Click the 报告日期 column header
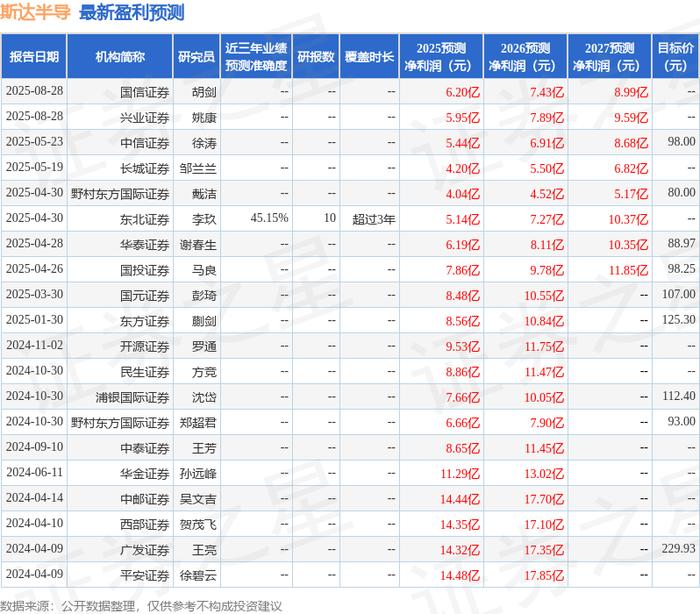This screenshot has width=700, height=614. click(34, 57)
